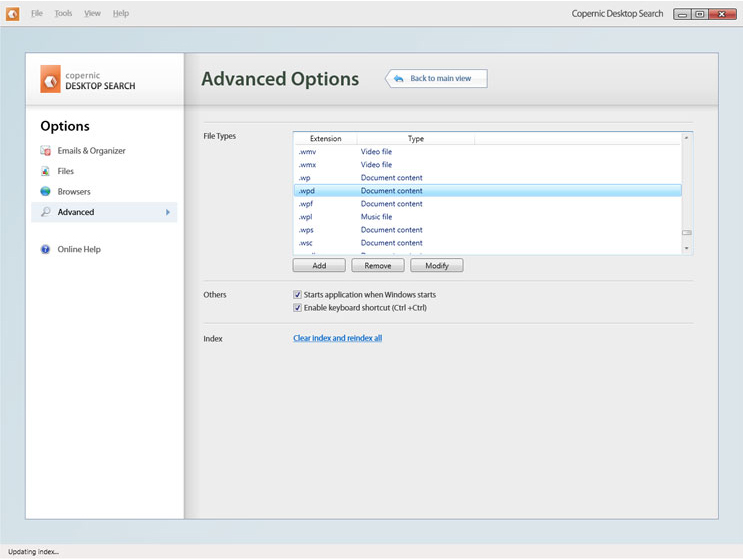The width and height of the screenshot is (743, 559).
Task: Select the .wpd extension row
Action: pyautogui.click(x=488, y=191)
